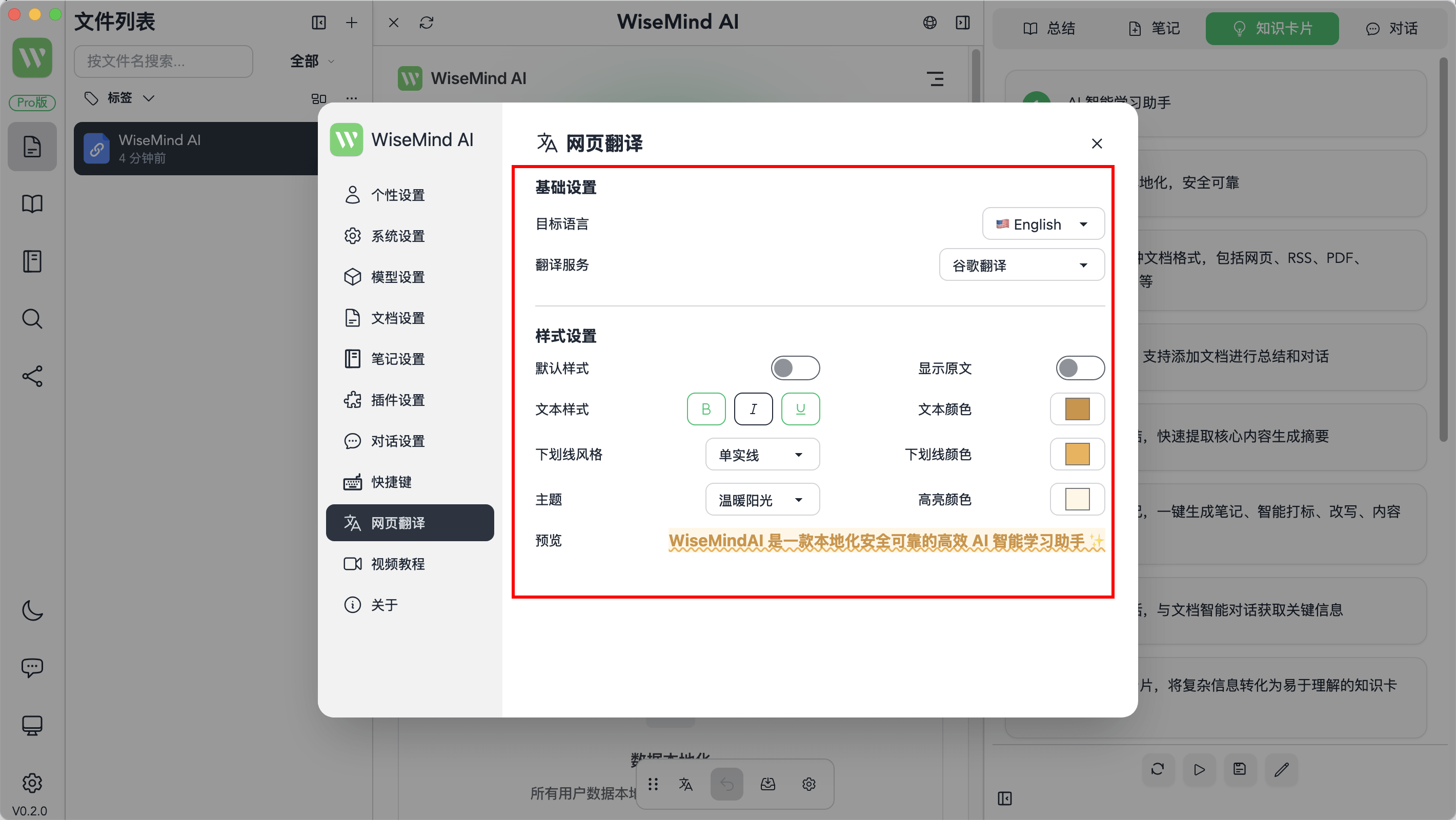
Task: Pick the 下划线颜色 color swatch
Action: (1077, 455)
